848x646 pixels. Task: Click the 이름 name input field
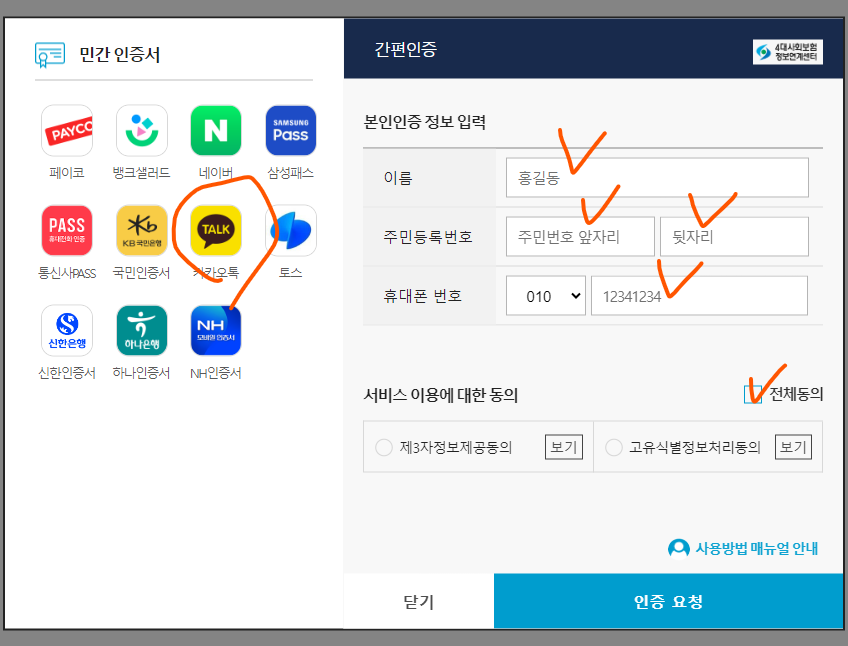657,177
